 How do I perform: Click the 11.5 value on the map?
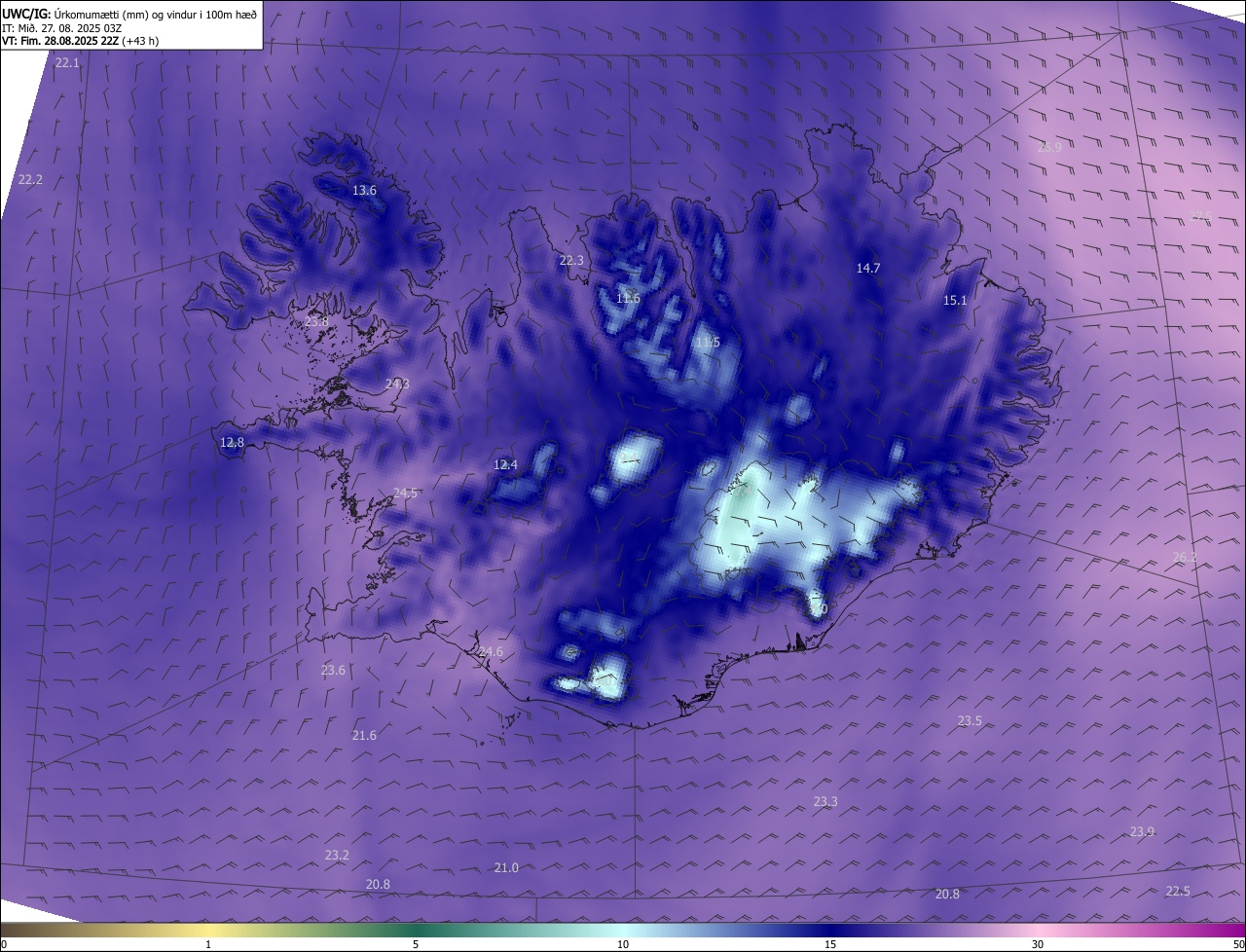tap(708, 343)
